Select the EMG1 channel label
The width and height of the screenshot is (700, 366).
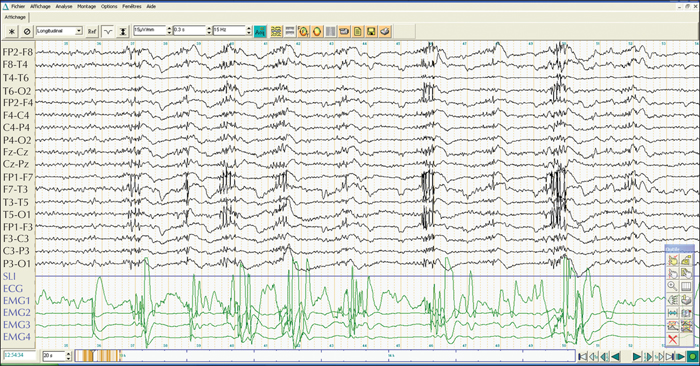(x=17, y=301)
